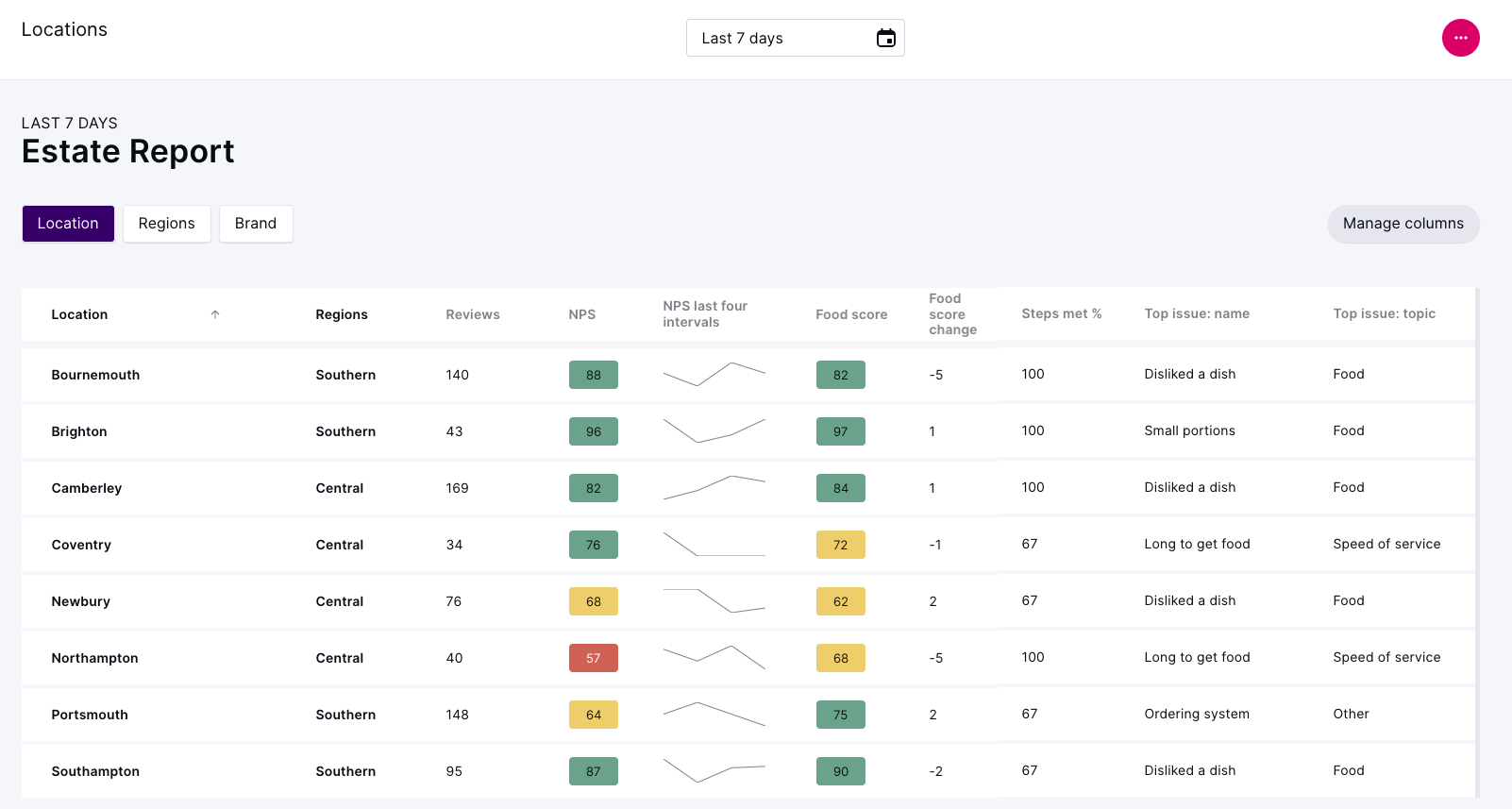Click Brighton NPS trend sparkline

[714, 431]
